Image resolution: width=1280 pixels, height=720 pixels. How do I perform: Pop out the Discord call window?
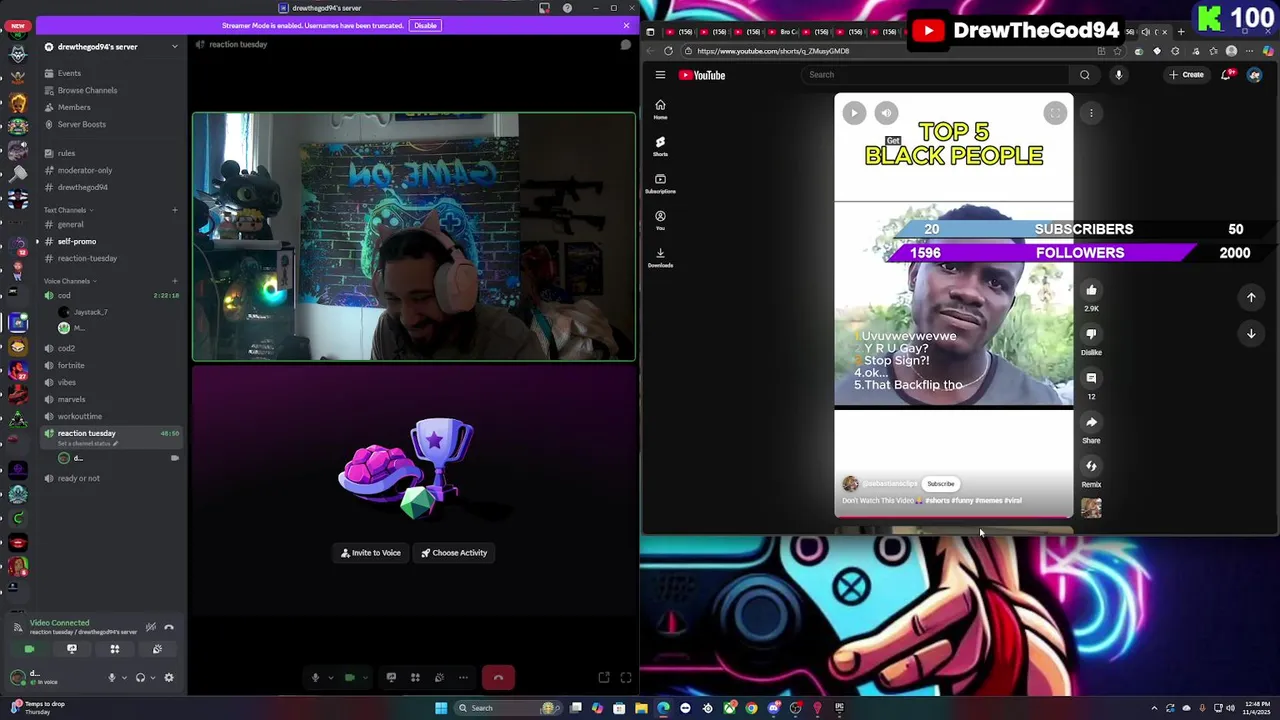pyautogui.click(x=604, y=678)
